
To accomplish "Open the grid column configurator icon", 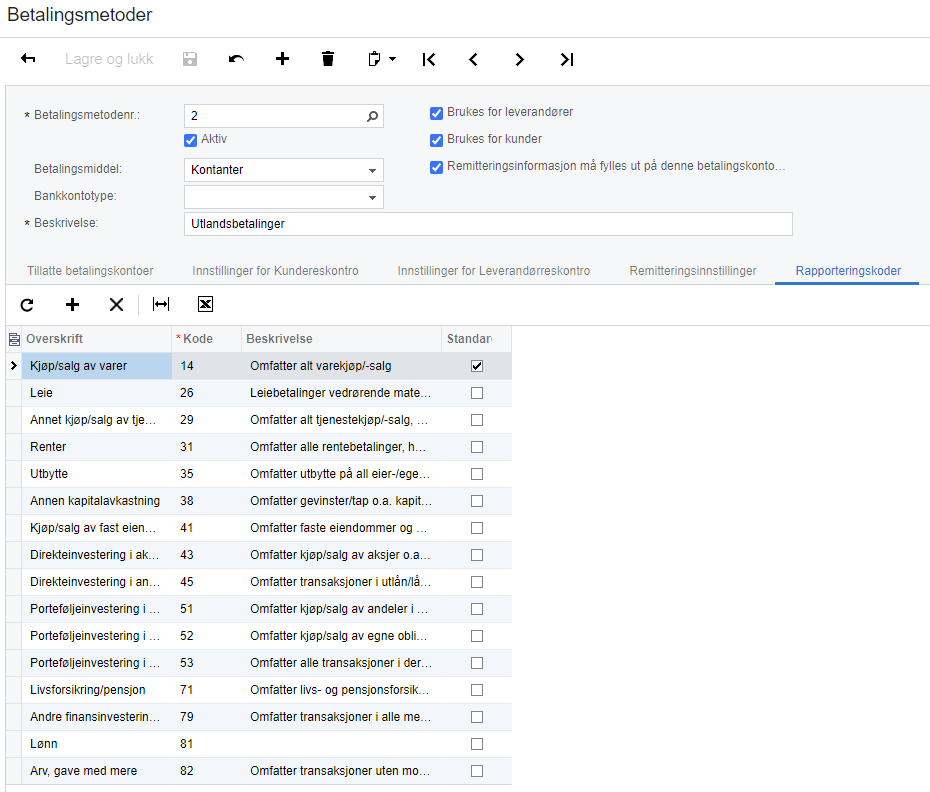I will 14,339.
